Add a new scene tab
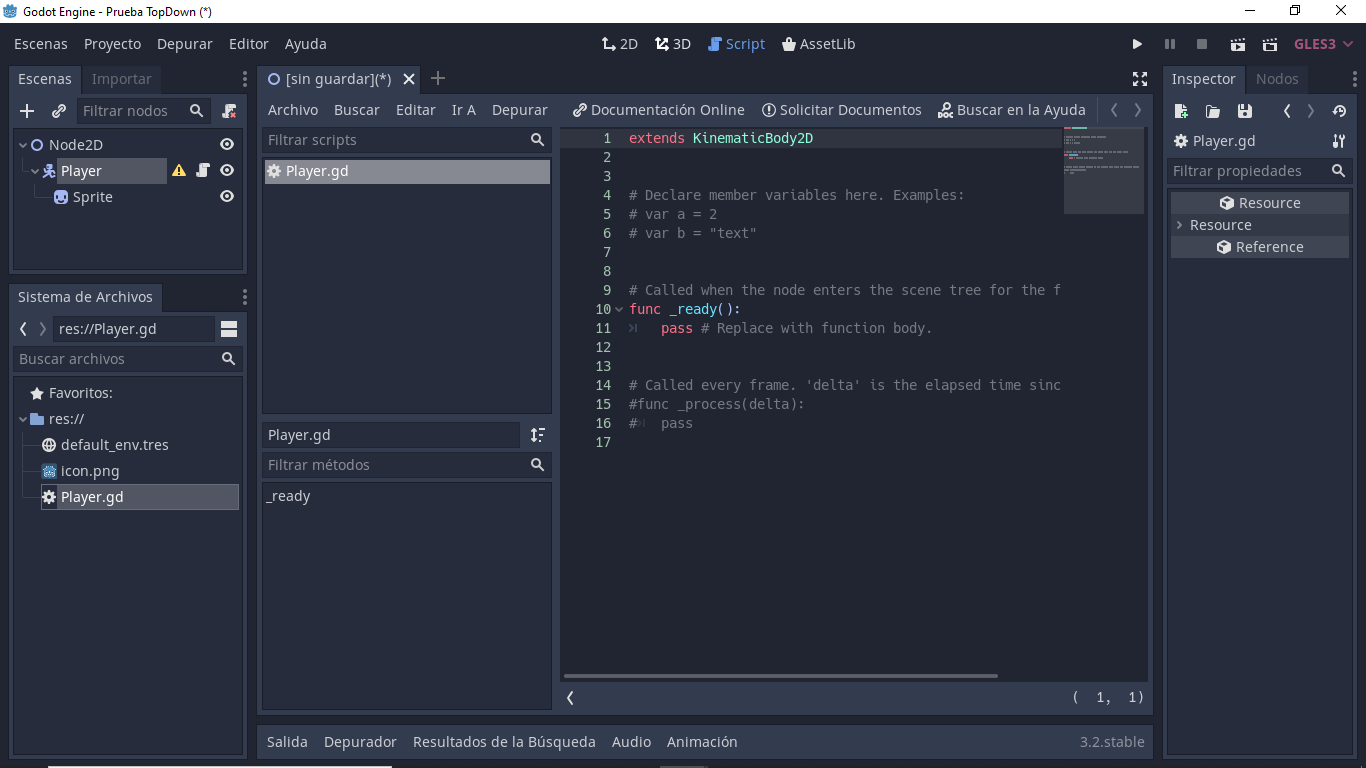The width and height of the screenshot is (1366, 768). coord(437,79)
